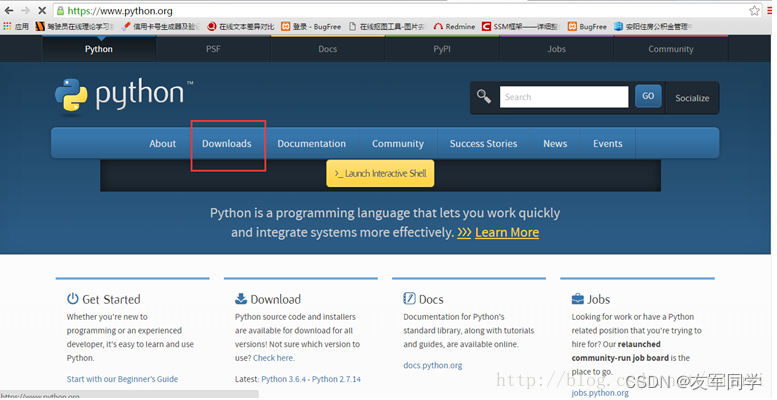Open the Documentation menu

tap(312, 143)
